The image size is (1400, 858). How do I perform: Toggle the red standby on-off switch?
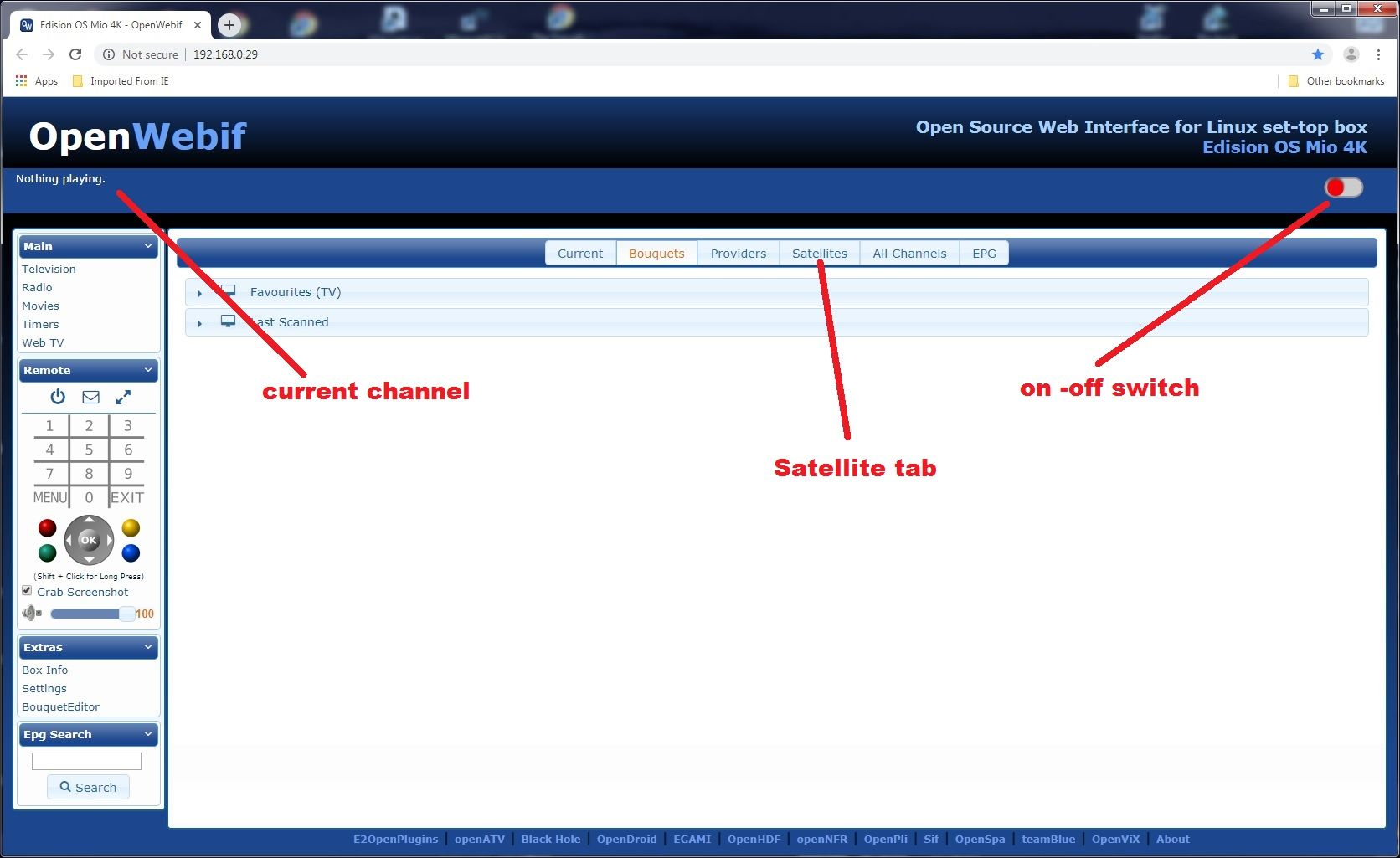[x=1344, y=188]
